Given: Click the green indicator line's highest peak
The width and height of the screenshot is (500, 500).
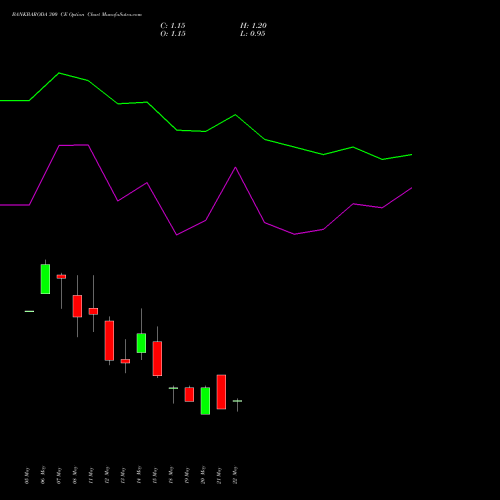Looking at the screenshot, I should [x=59, y=73].
